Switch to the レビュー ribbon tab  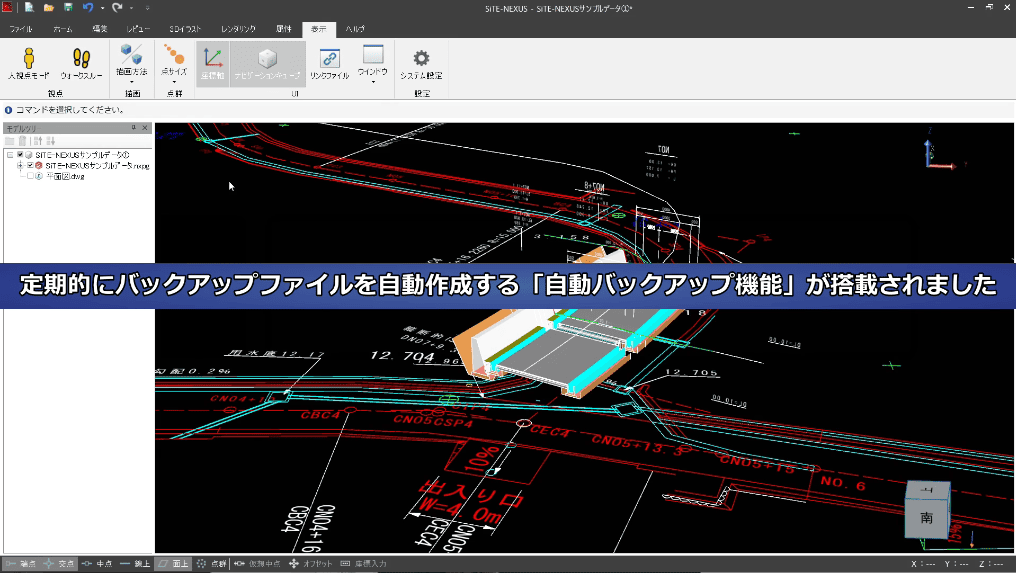(x=138, y=29)
